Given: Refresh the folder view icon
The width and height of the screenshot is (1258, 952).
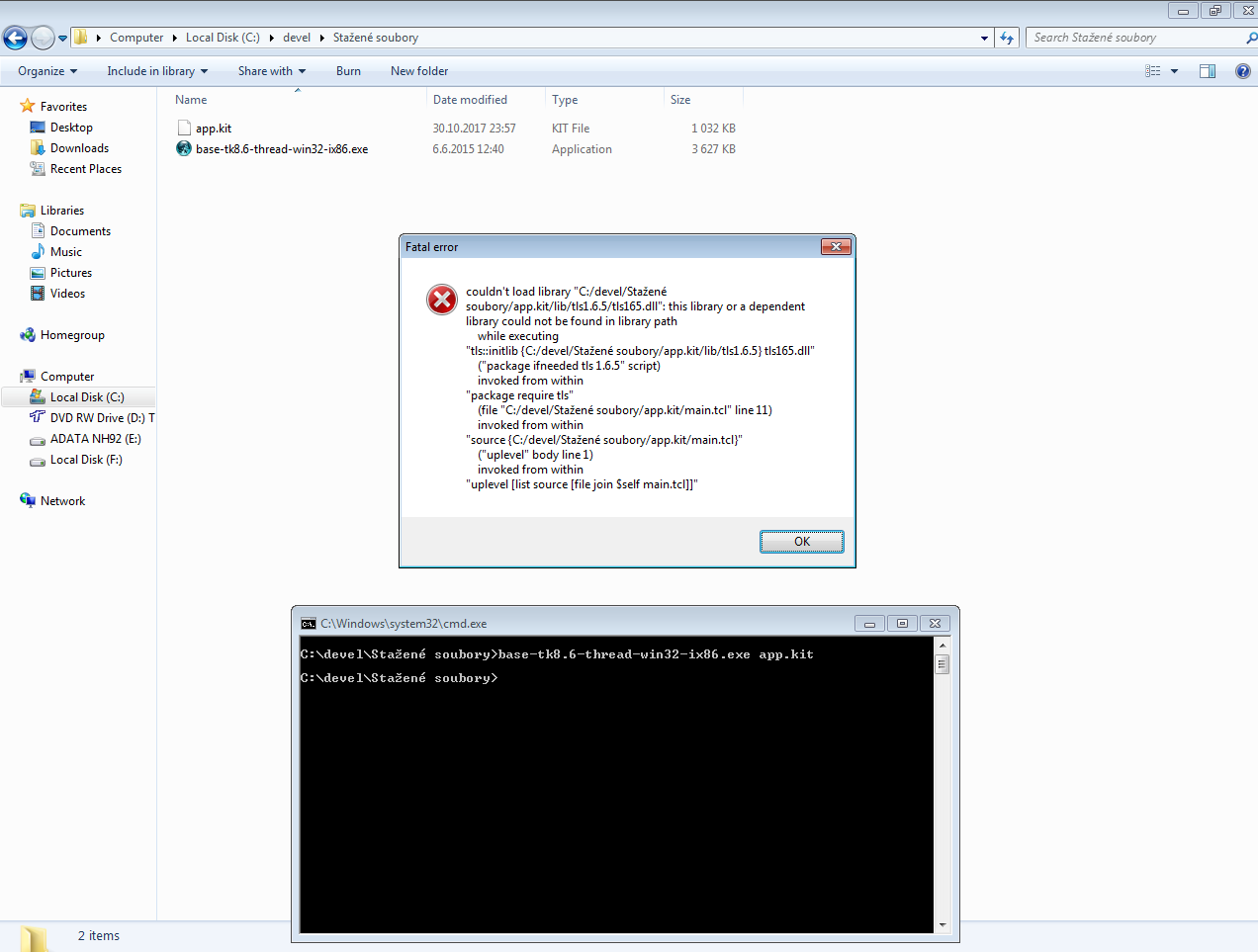Looking at the screenshot, I should (x=1007, y=38).
